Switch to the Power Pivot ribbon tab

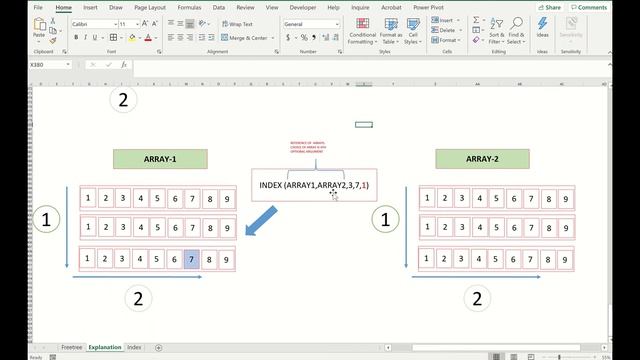[428, 7]
